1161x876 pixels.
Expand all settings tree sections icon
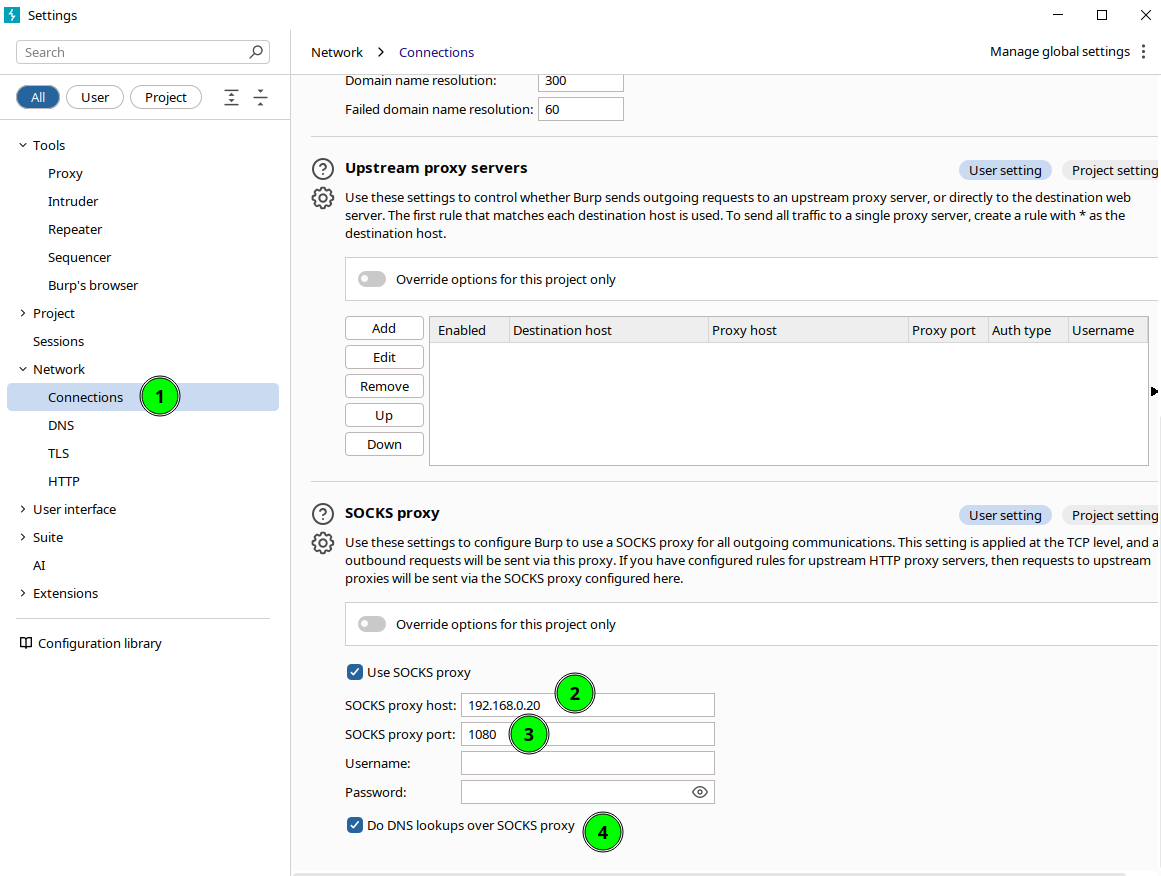click(x=231, y=97)
